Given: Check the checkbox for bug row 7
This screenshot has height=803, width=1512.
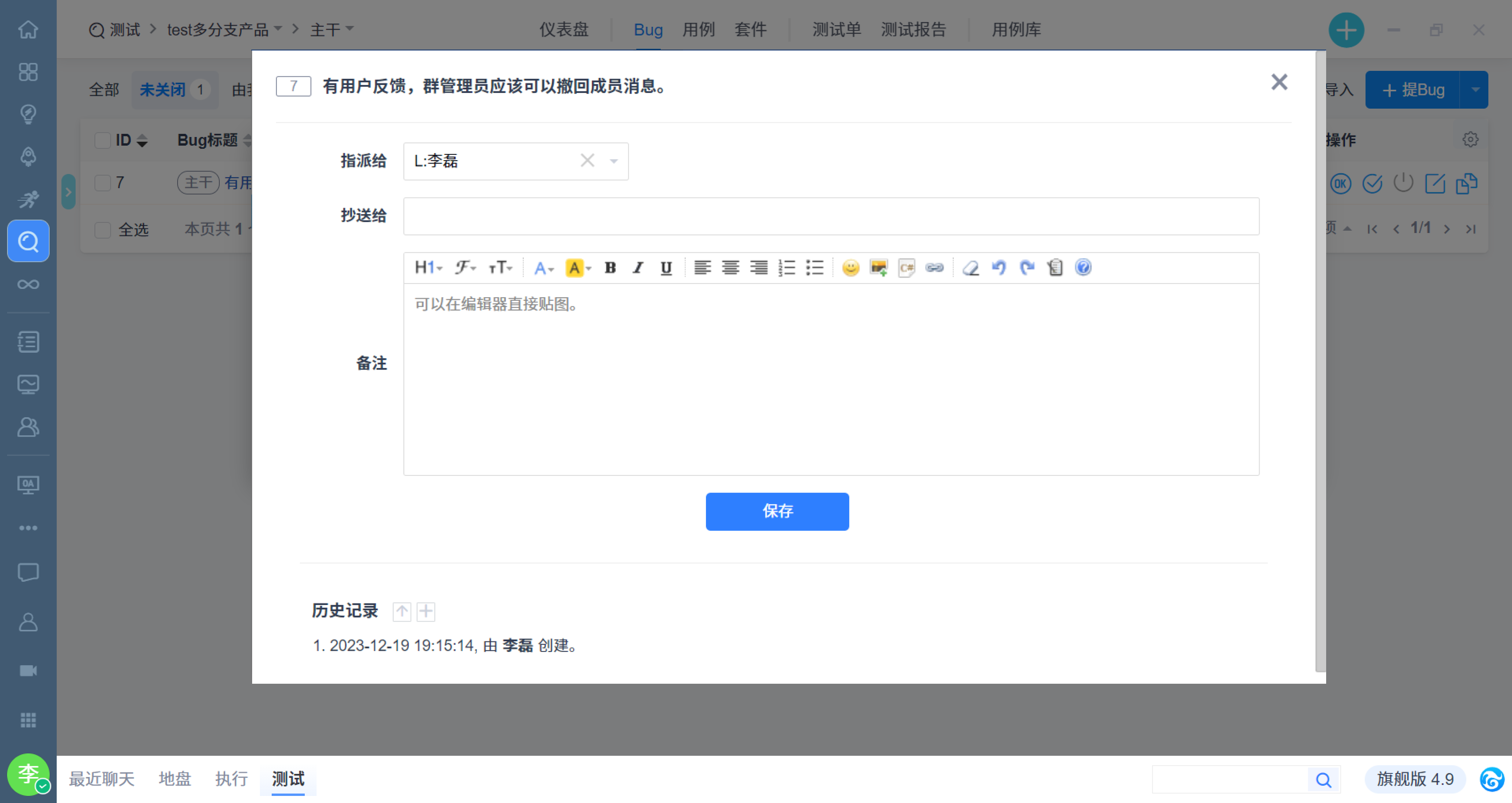Looking at the screenshot, I should [103, 183].
